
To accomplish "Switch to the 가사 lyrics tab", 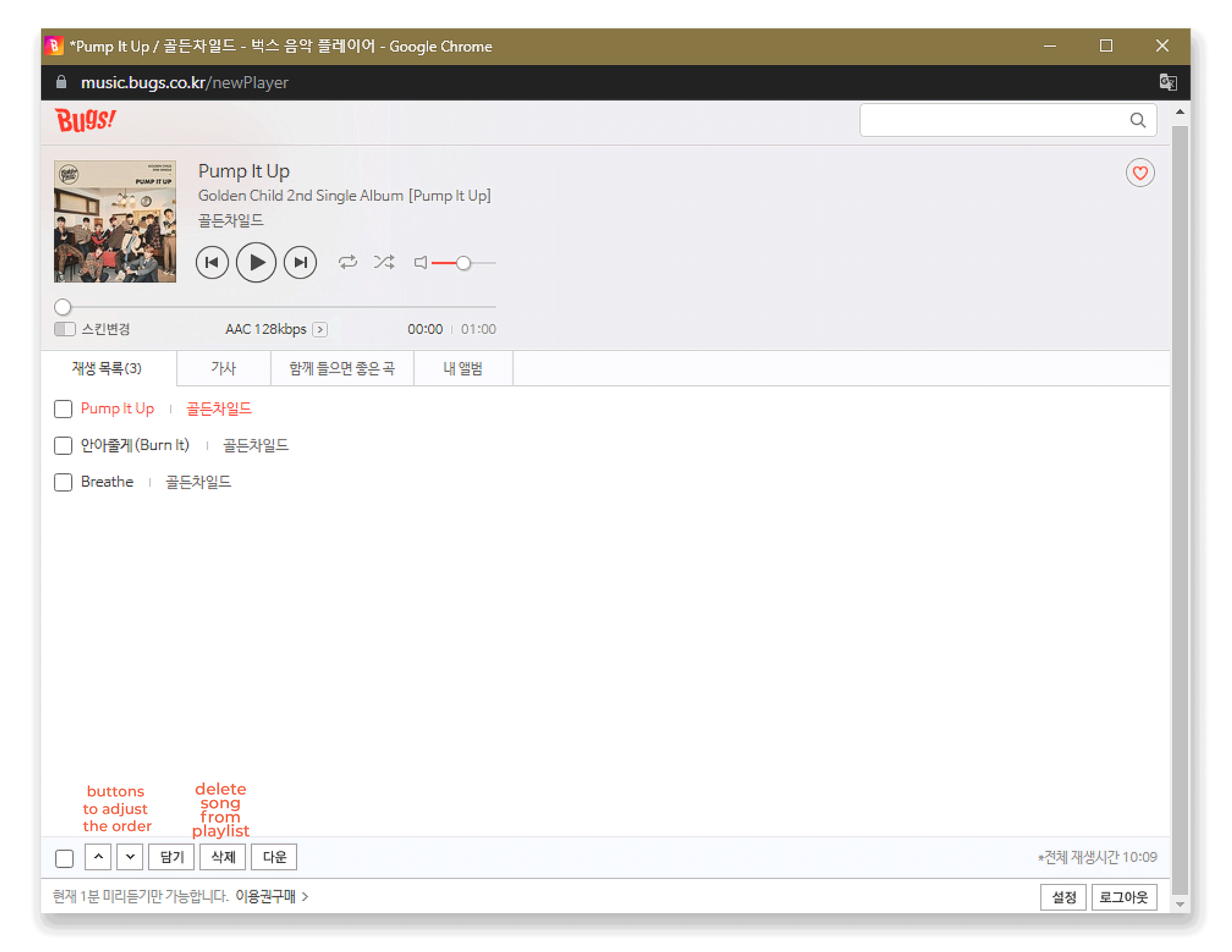I will click(x=223, y=368).
